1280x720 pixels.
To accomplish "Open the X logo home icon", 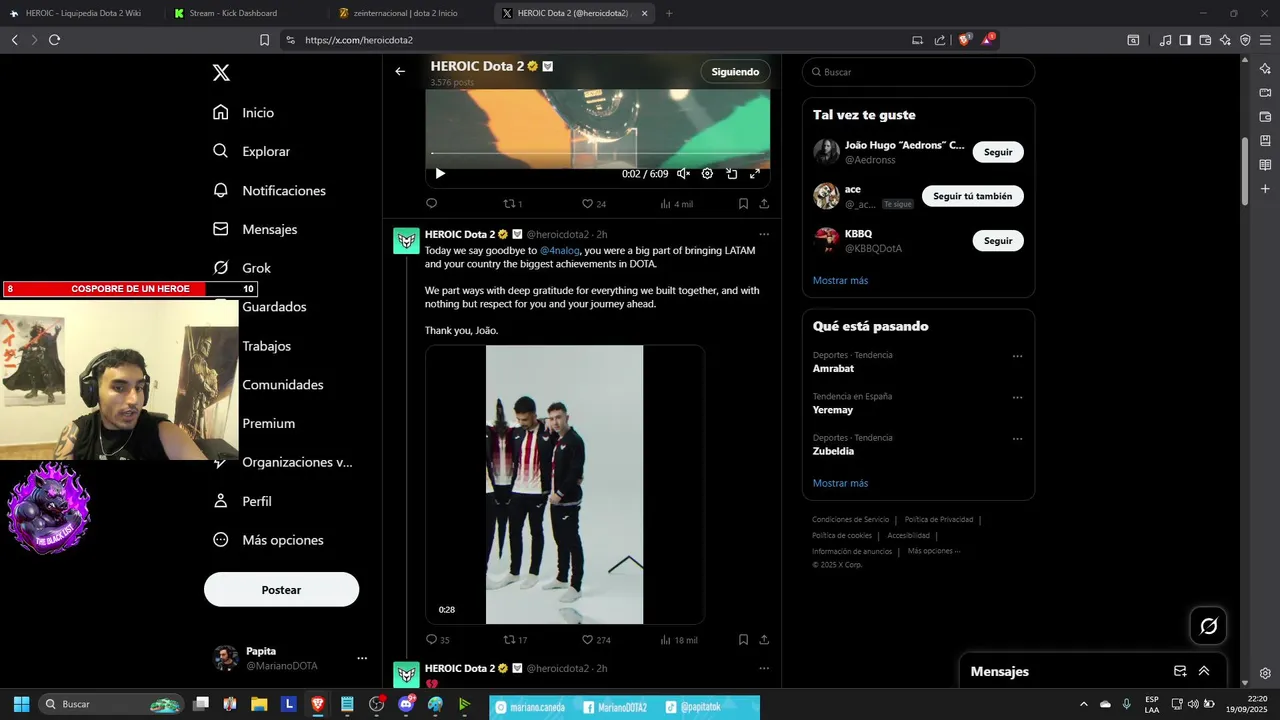I will point(221,73).
